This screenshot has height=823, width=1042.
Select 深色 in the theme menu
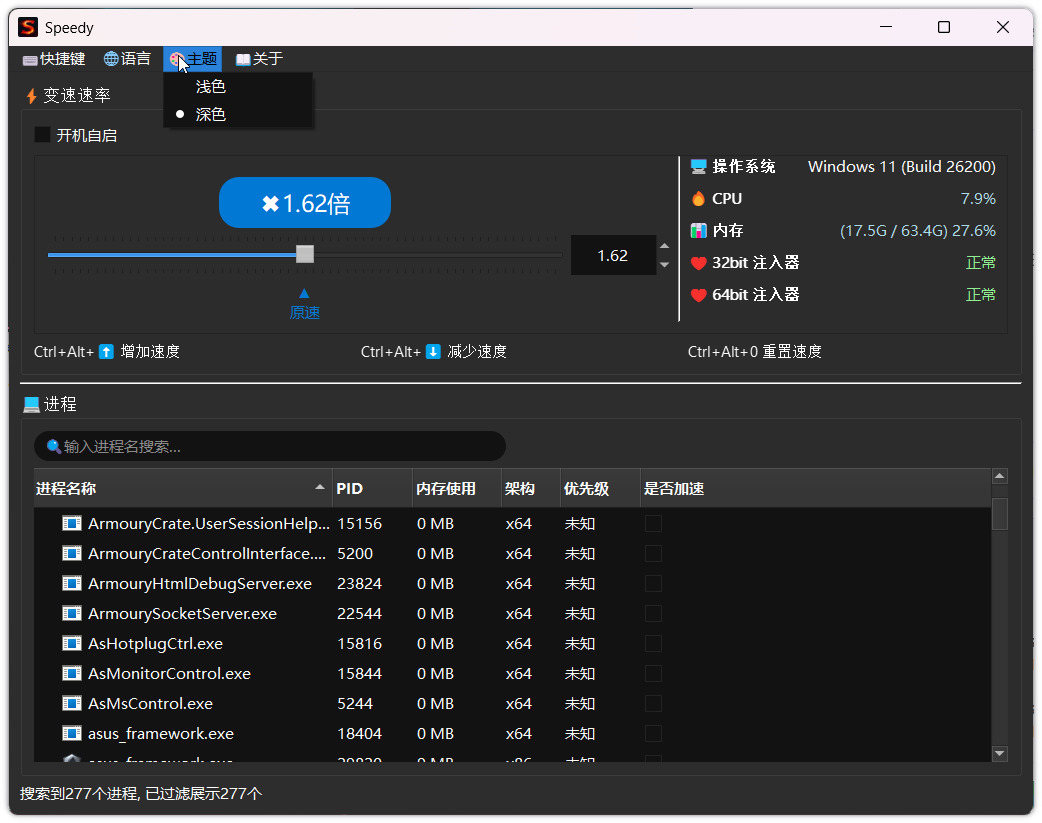(210, 113)
